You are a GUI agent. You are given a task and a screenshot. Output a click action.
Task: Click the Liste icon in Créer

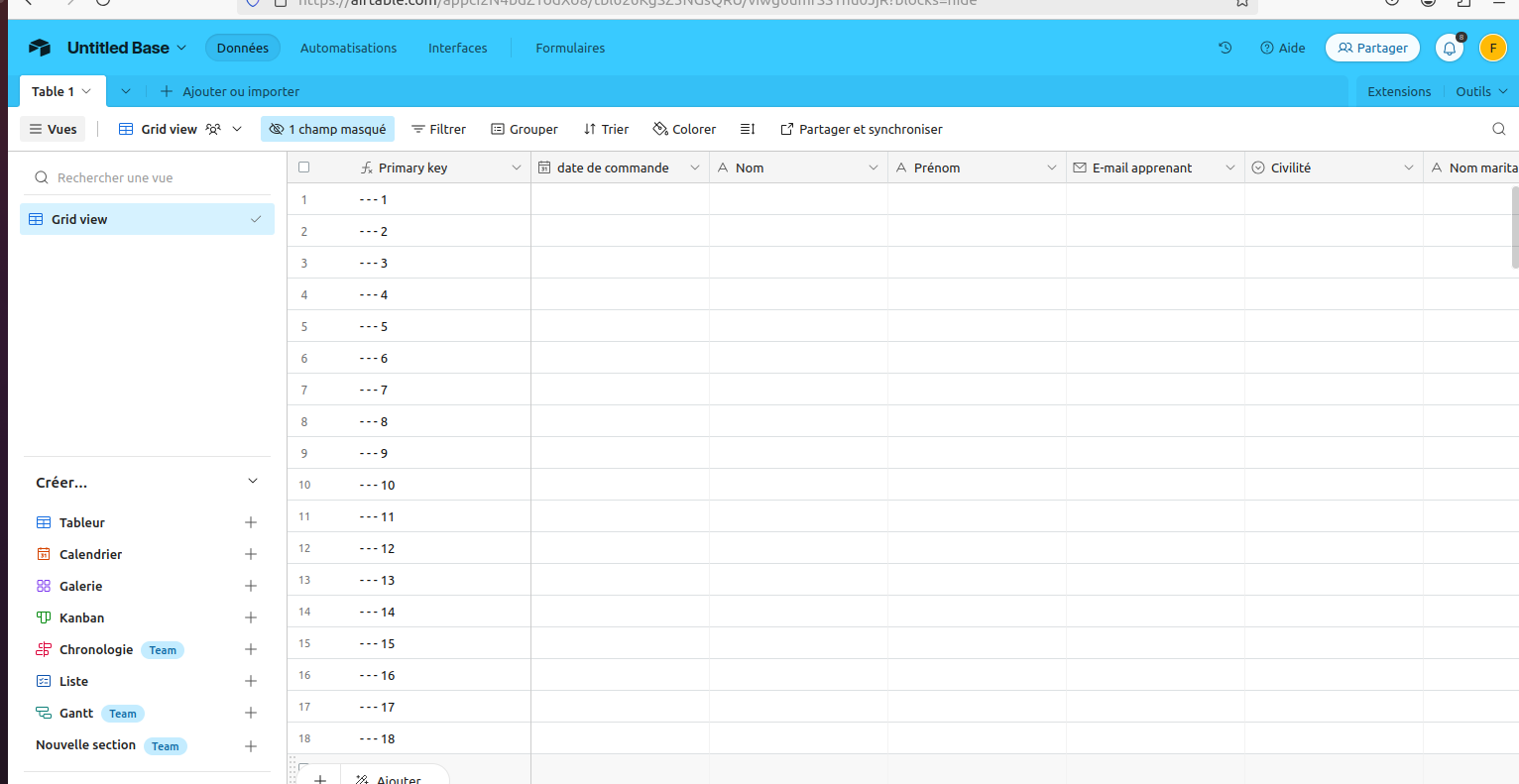(x=44, y=681)
